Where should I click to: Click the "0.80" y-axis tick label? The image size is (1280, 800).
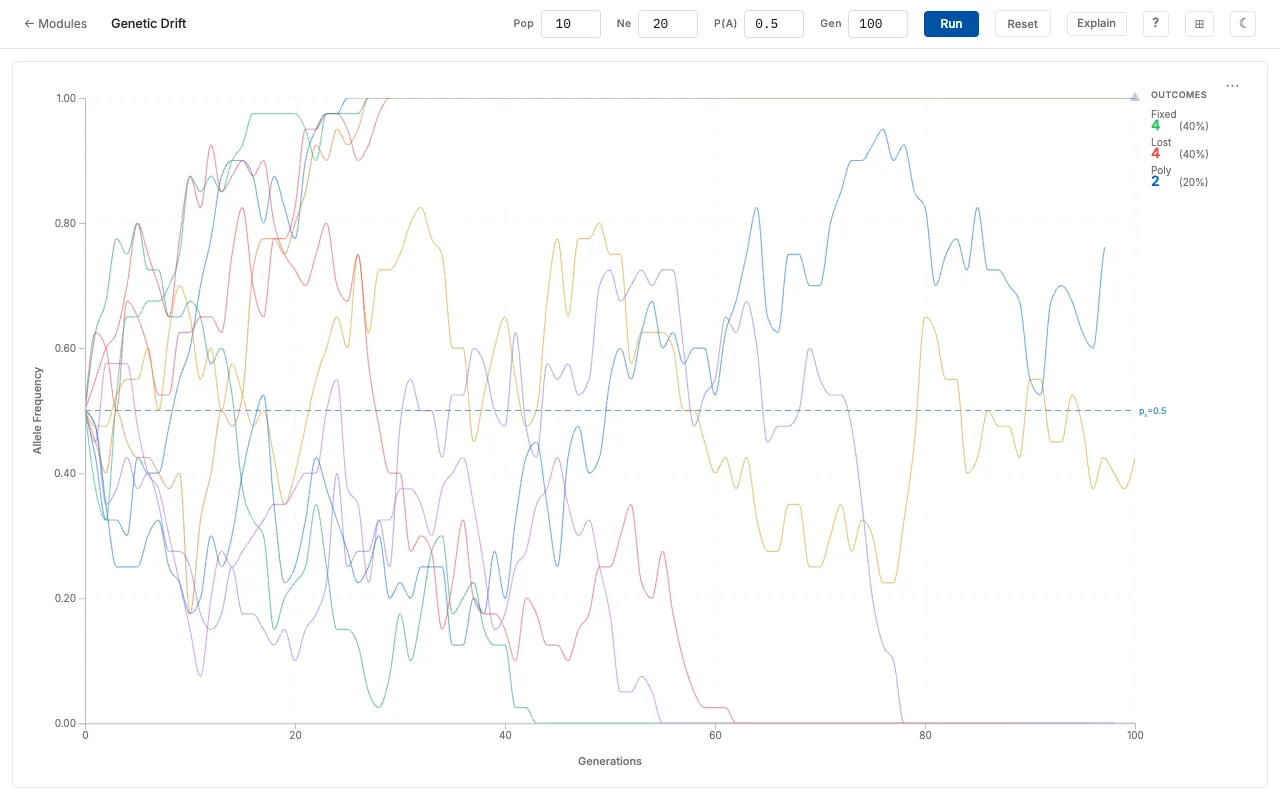coord(65,223)
